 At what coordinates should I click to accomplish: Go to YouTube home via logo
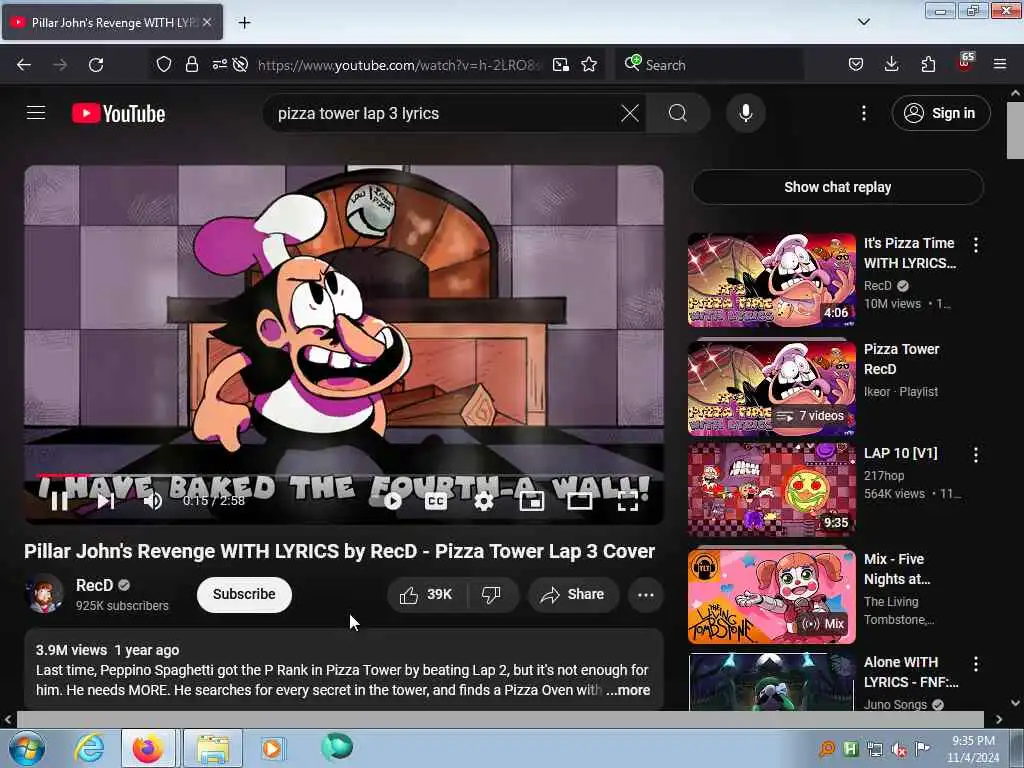pos(118,114)
